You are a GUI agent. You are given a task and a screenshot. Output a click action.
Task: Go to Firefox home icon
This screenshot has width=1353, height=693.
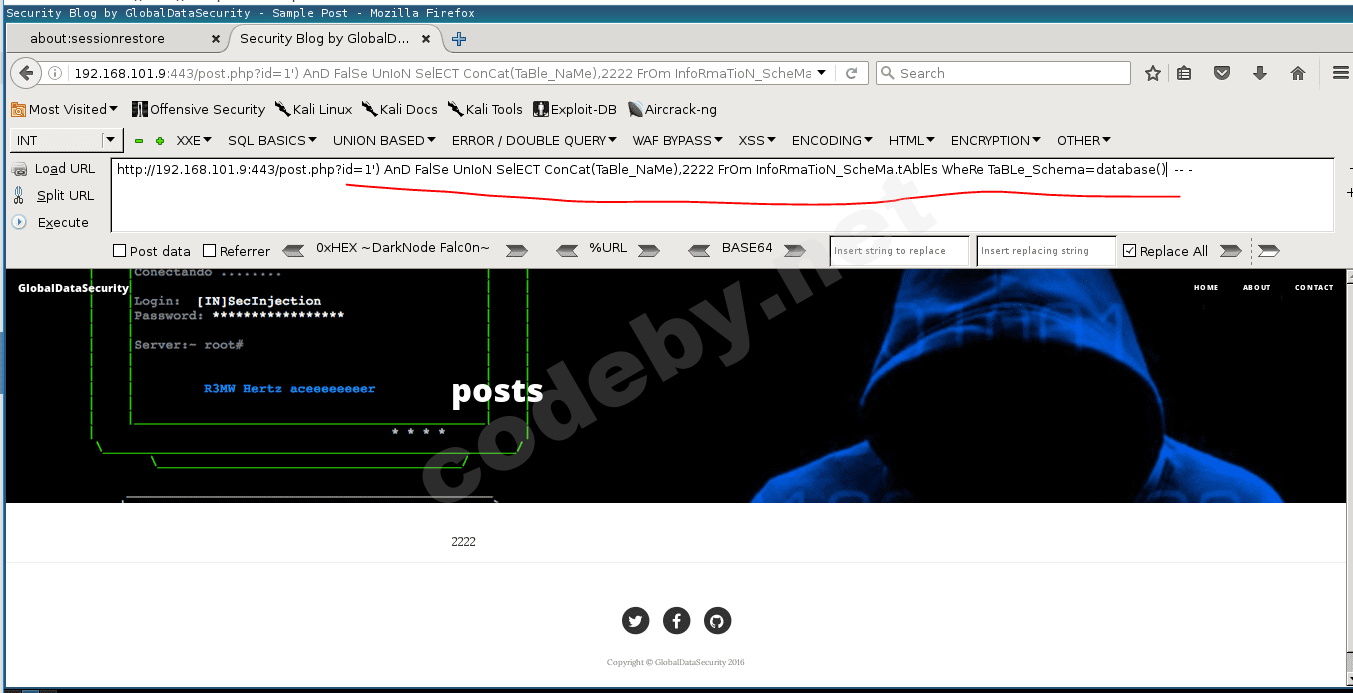pos(1298,73)
